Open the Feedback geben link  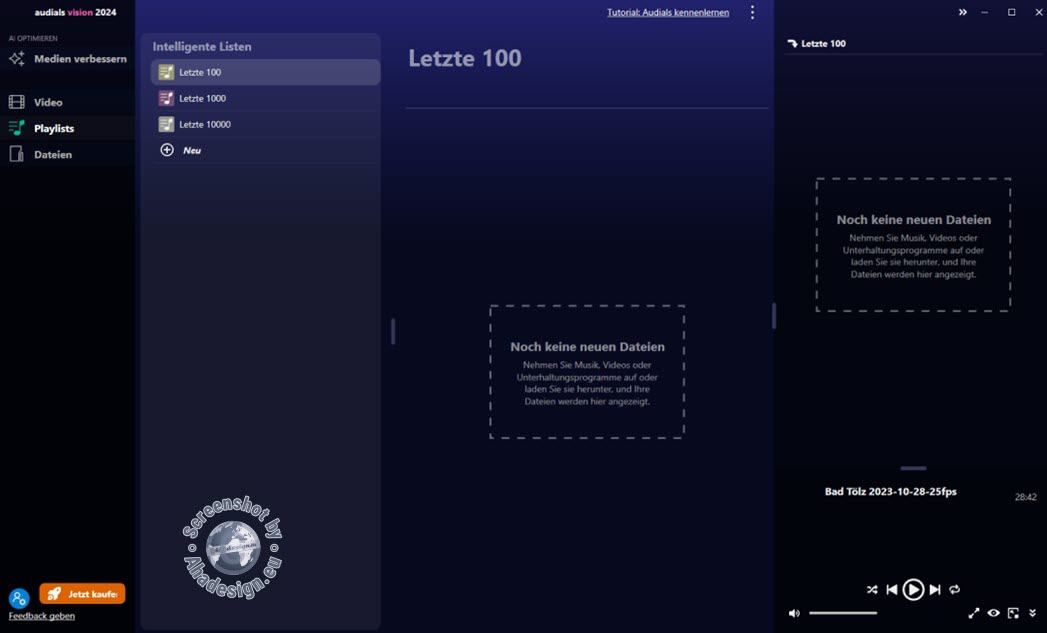click(41, 616)
